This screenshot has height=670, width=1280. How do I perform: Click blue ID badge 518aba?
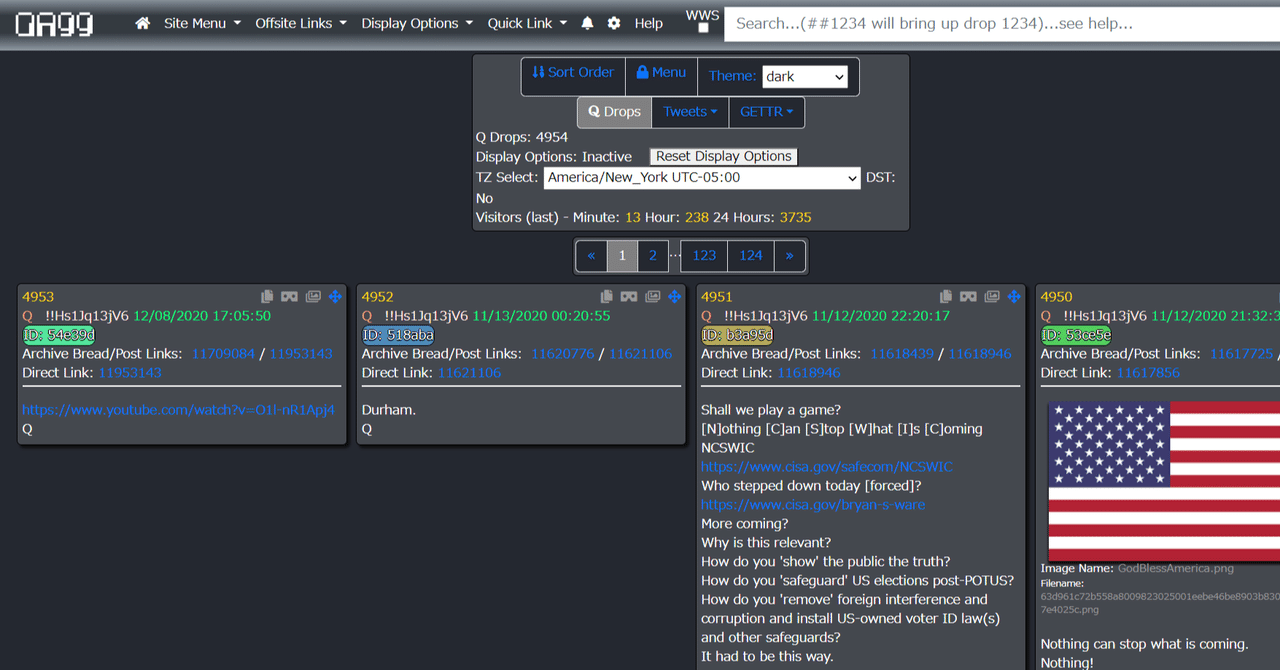[398, 335]
